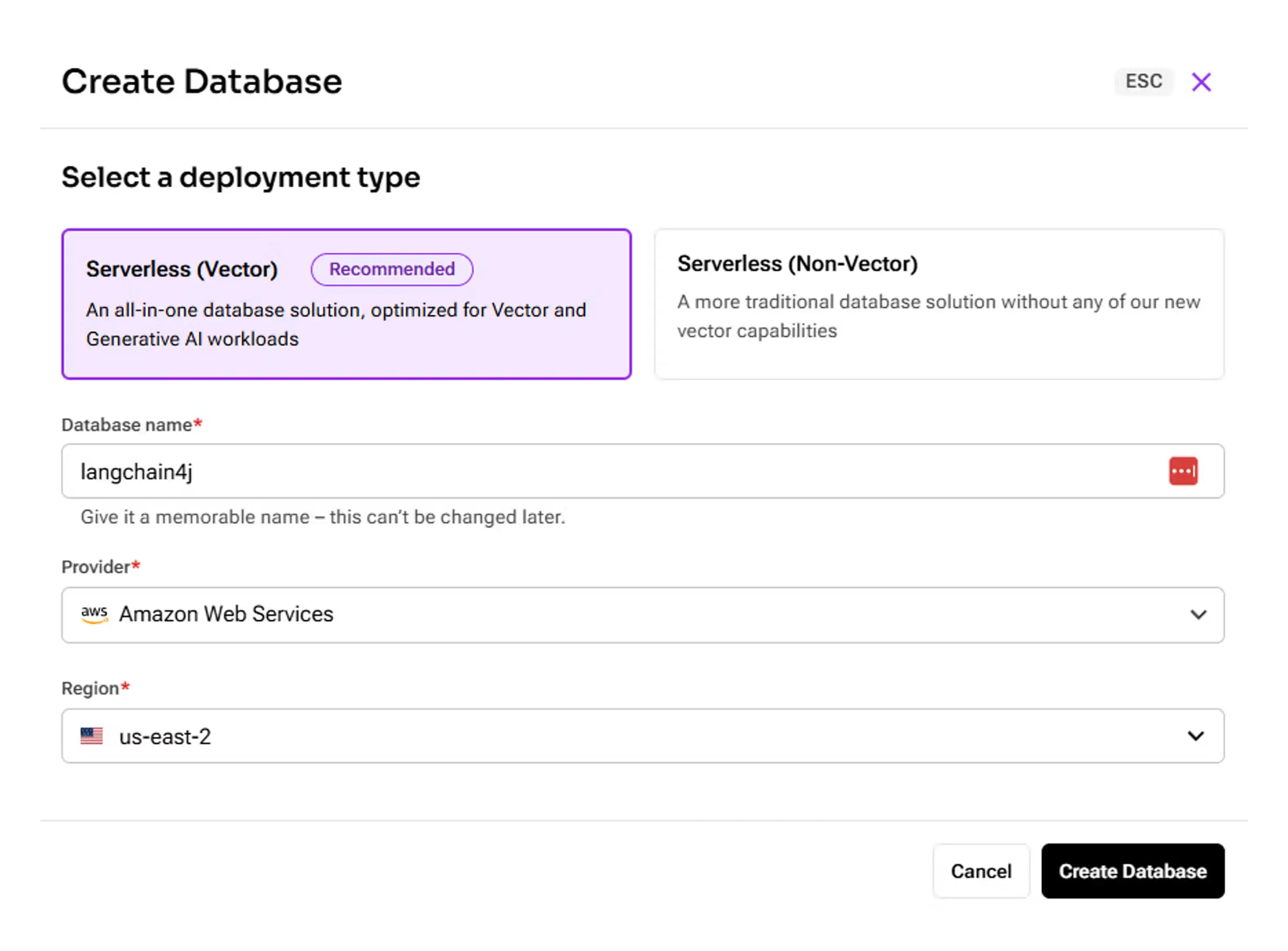Focus the Database name input field
The image size is (1288, 951).
tap(575, 471)
